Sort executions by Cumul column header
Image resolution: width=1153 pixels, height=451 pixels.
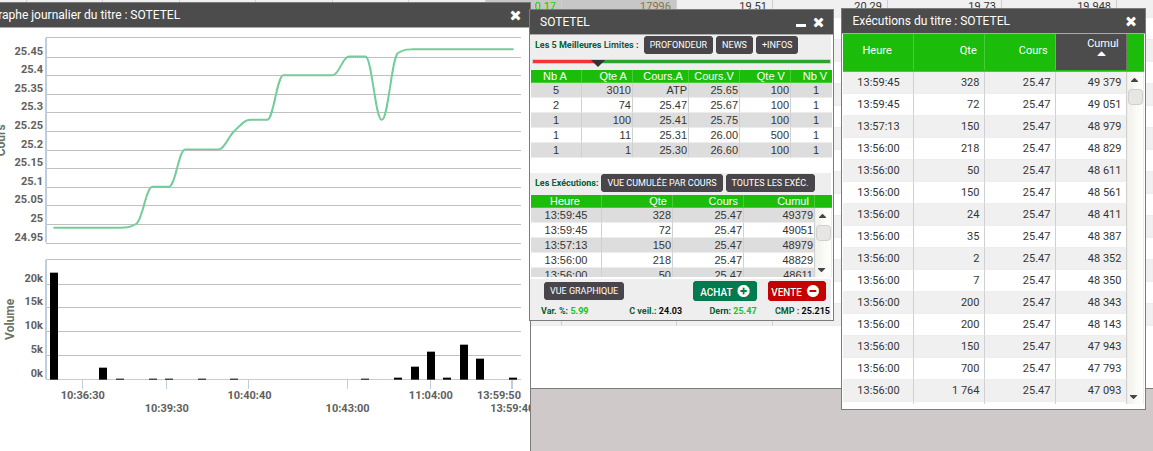tap(1090, 52)
